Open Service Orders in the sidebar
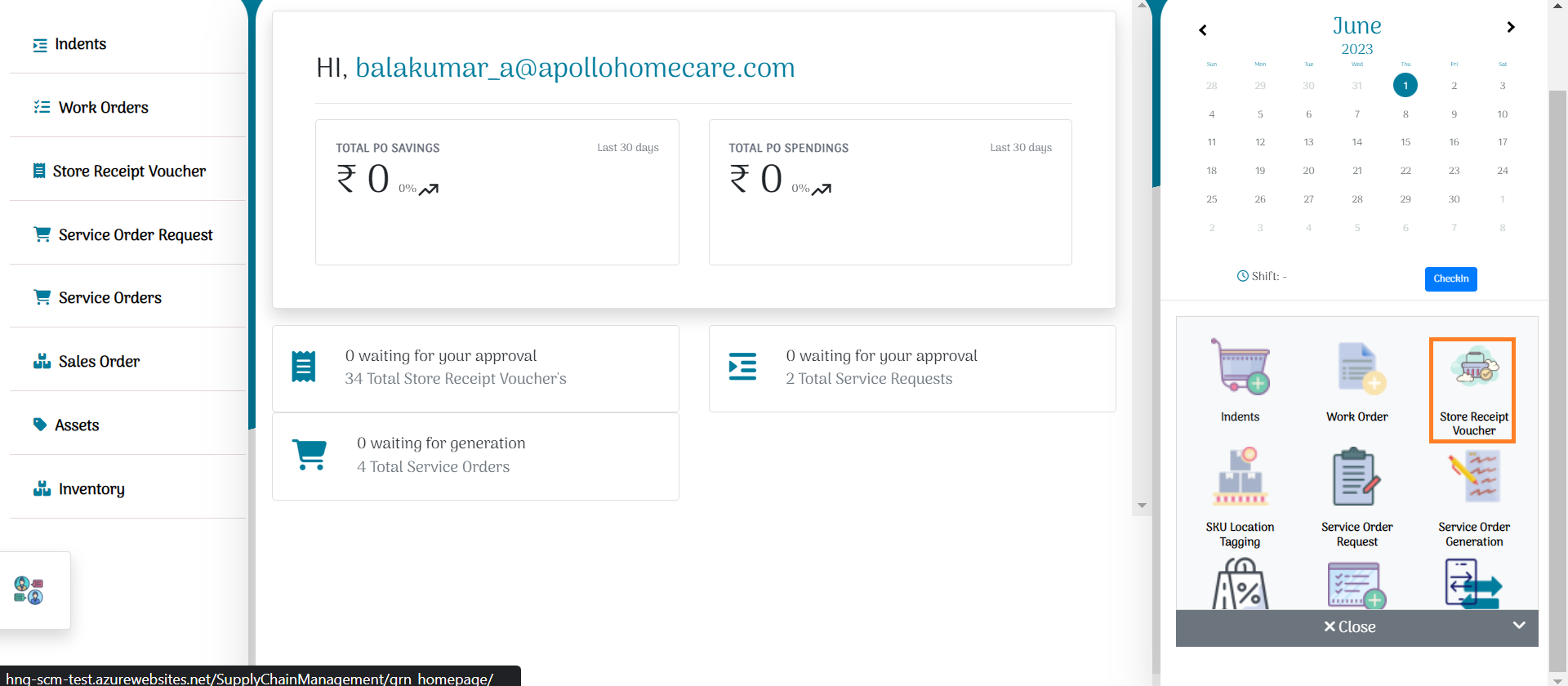The height and width of the screenshot is (686, 1568). (97, 298)
